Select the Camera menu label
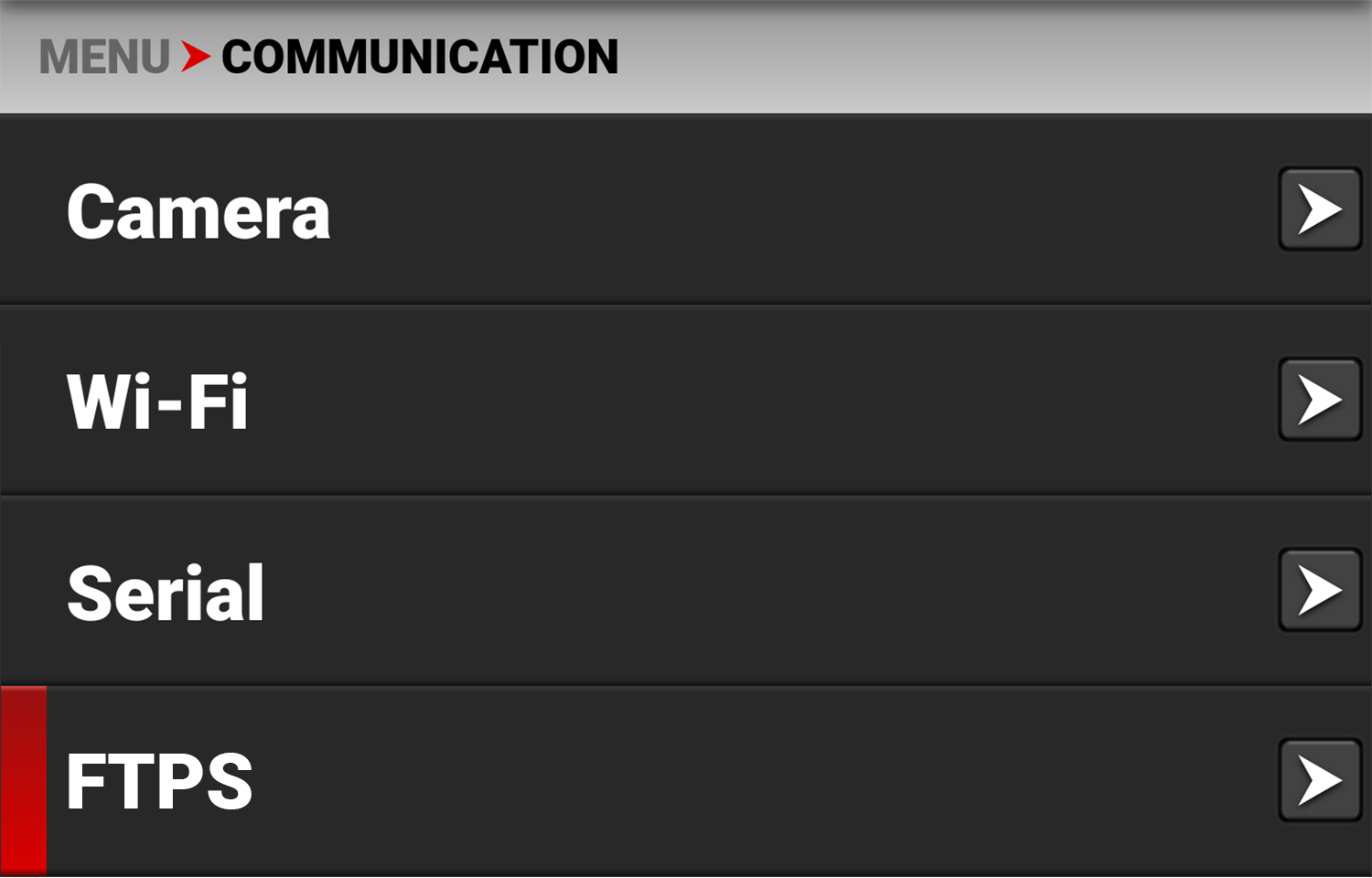The image size is (1372, 878). point(198,211)
